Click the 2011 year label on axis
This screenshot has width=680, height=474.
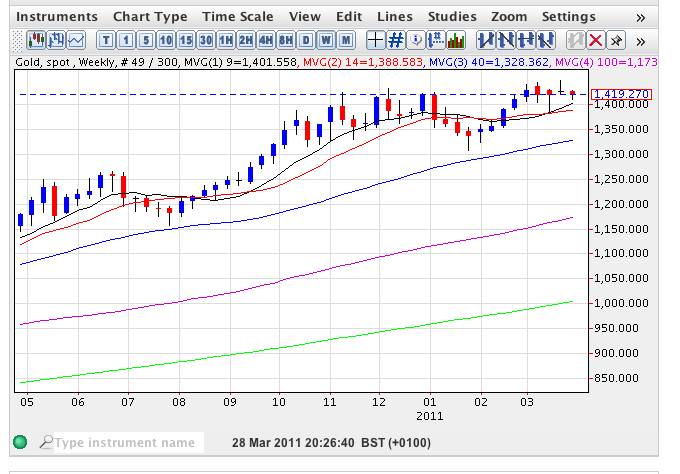430,416
